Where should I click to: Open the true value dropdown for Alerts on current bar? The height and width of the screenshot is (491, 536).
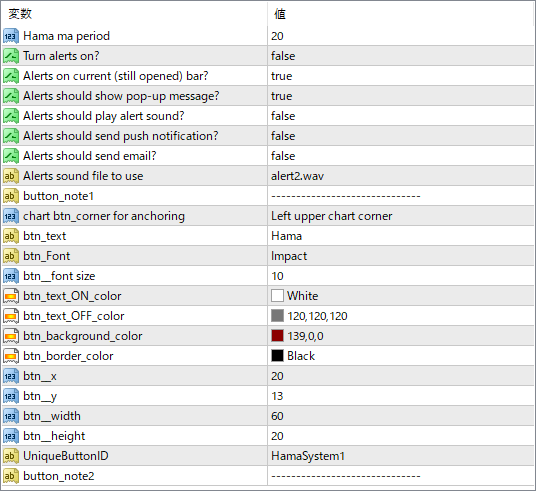(401, 76)
